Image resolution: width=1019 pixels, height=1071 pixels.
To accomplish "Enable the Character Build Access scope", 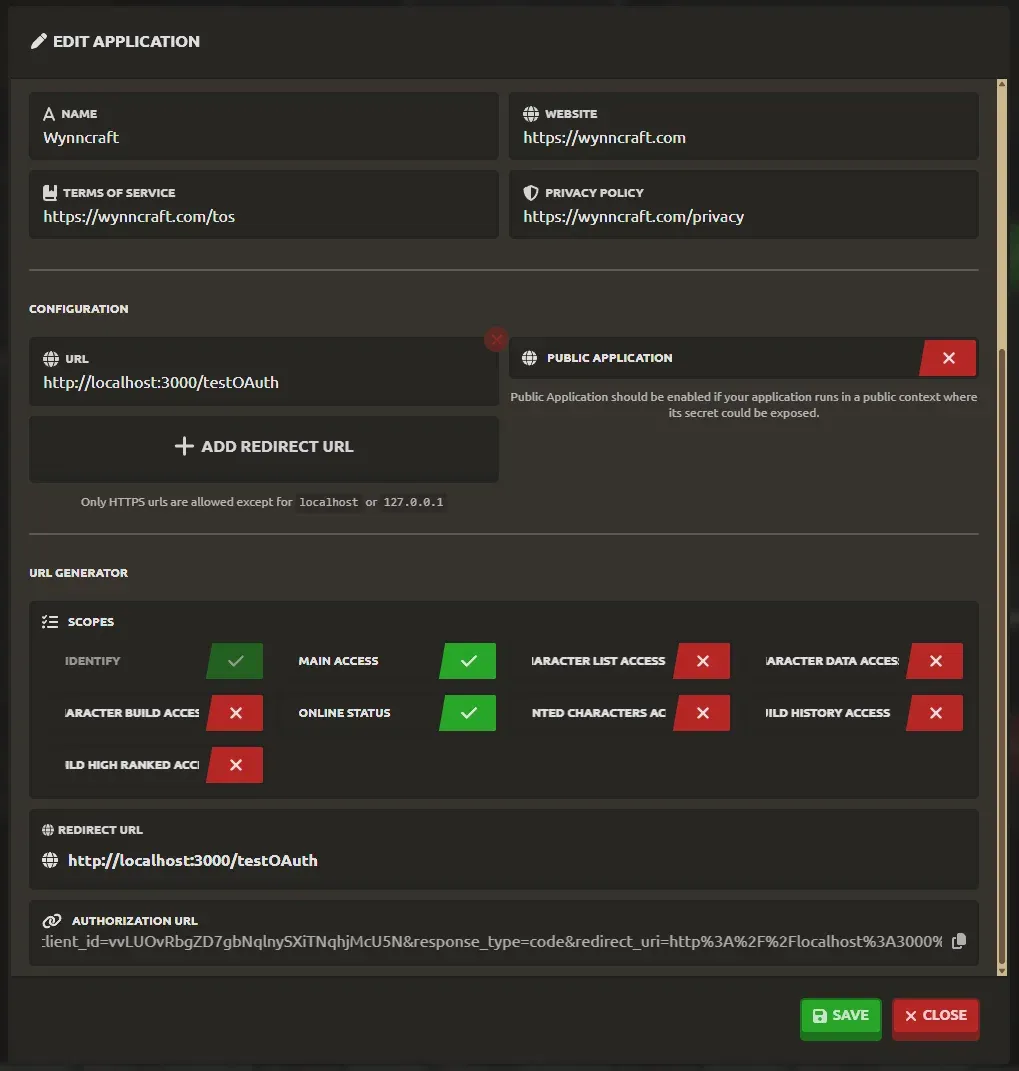I will click(x=235, y=712).
